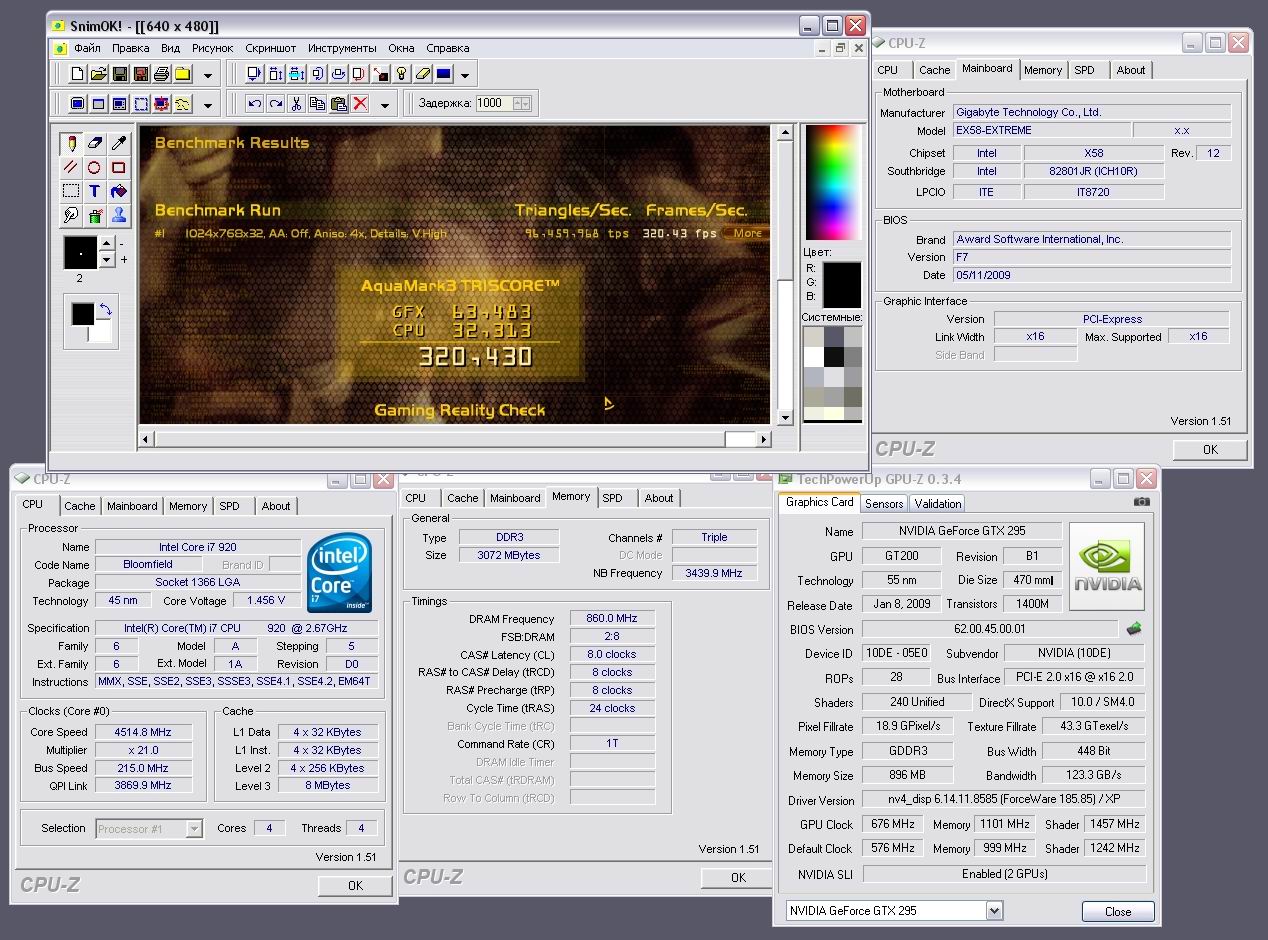1268x940 pixels.
Task: Click the More link in benchmark results
Action: coord(748,233)
